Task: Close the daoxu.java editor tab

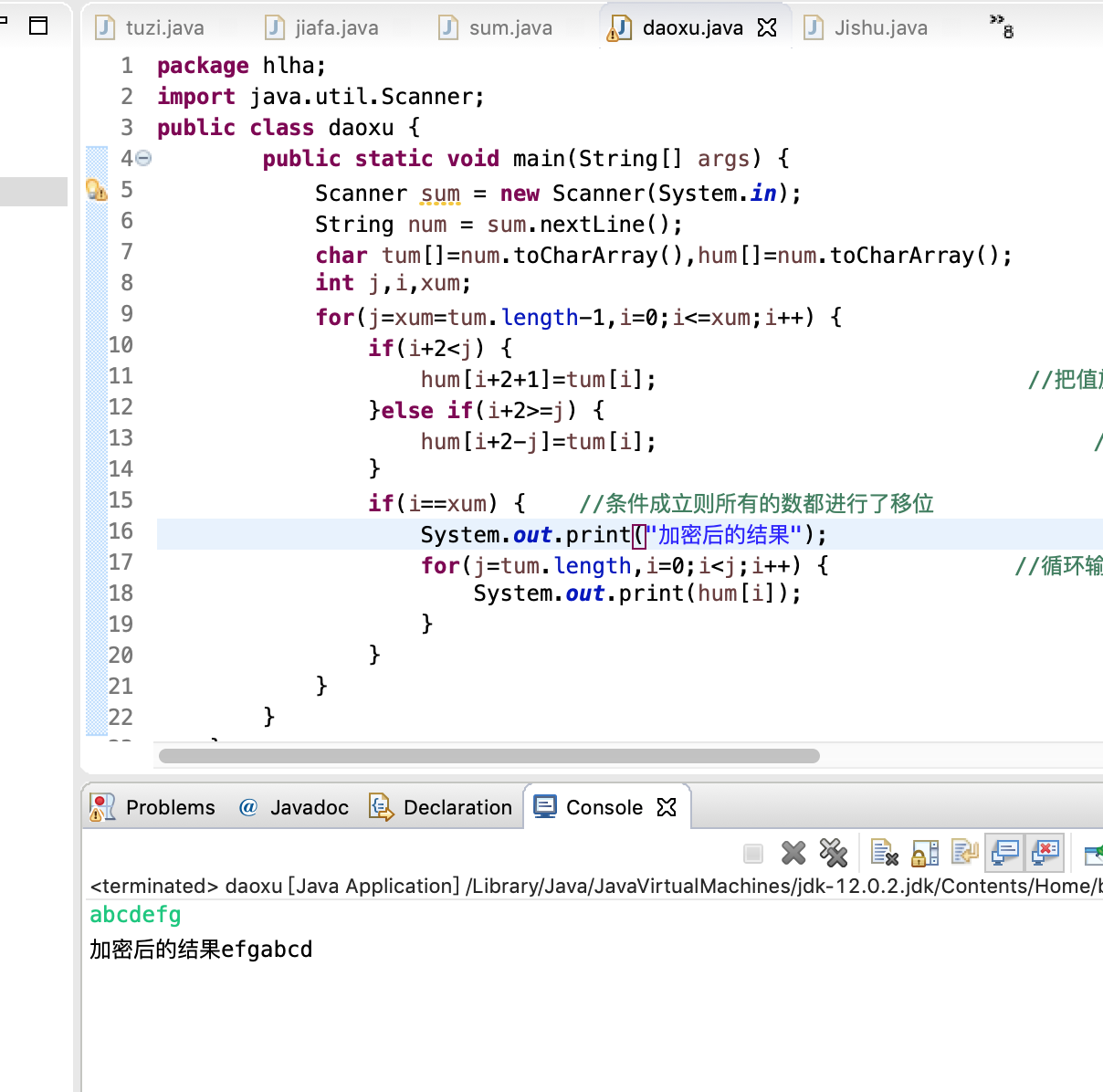Action: [x=767, y=28]
